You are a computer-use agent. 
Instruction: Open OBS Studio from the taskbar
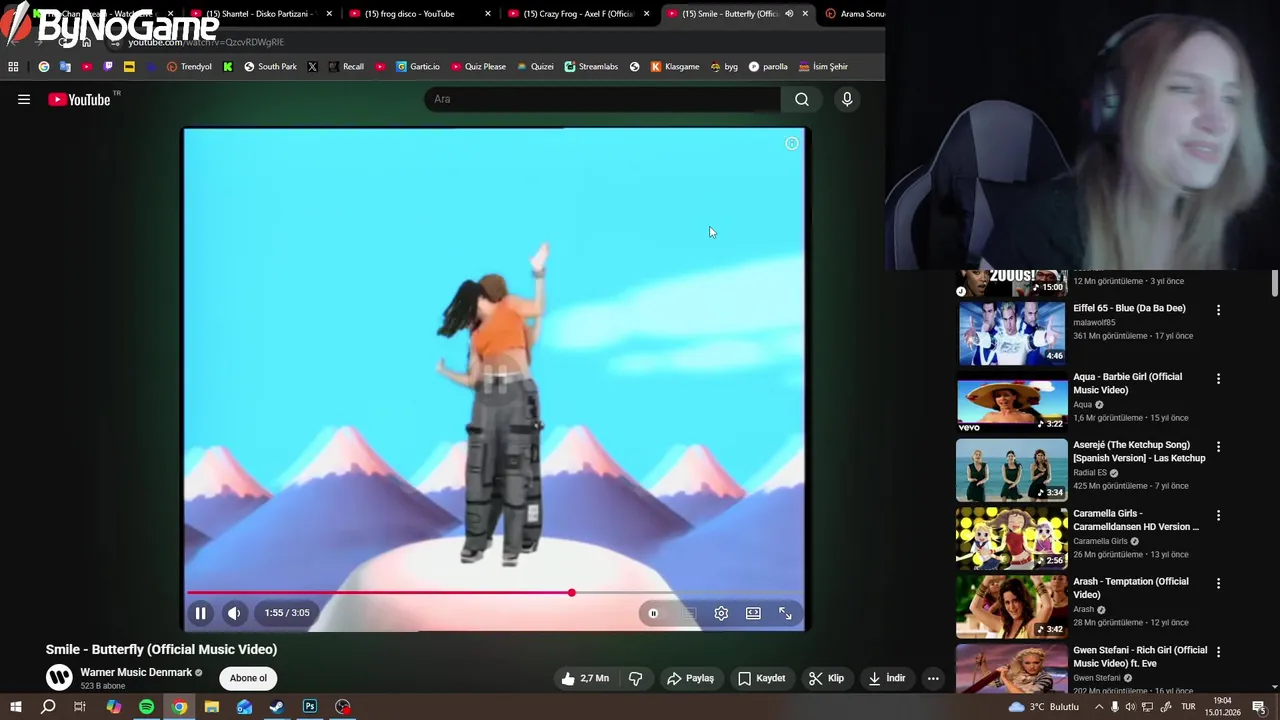pos(343,707)
